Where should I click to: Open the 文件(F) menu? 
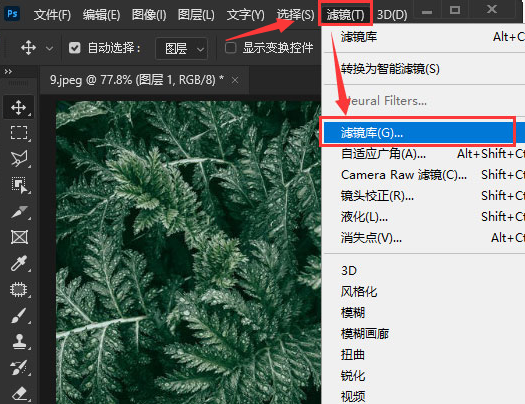[x=52, y=15]
